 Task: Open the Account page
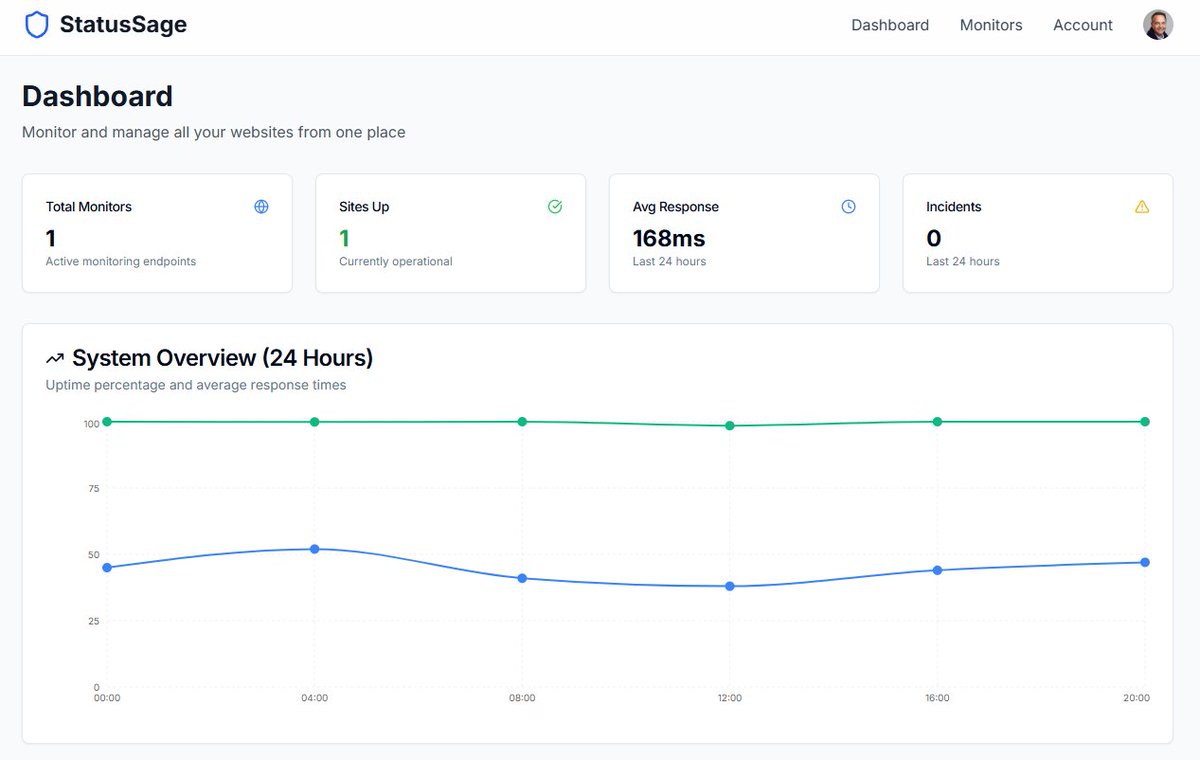click(1082, 25)
